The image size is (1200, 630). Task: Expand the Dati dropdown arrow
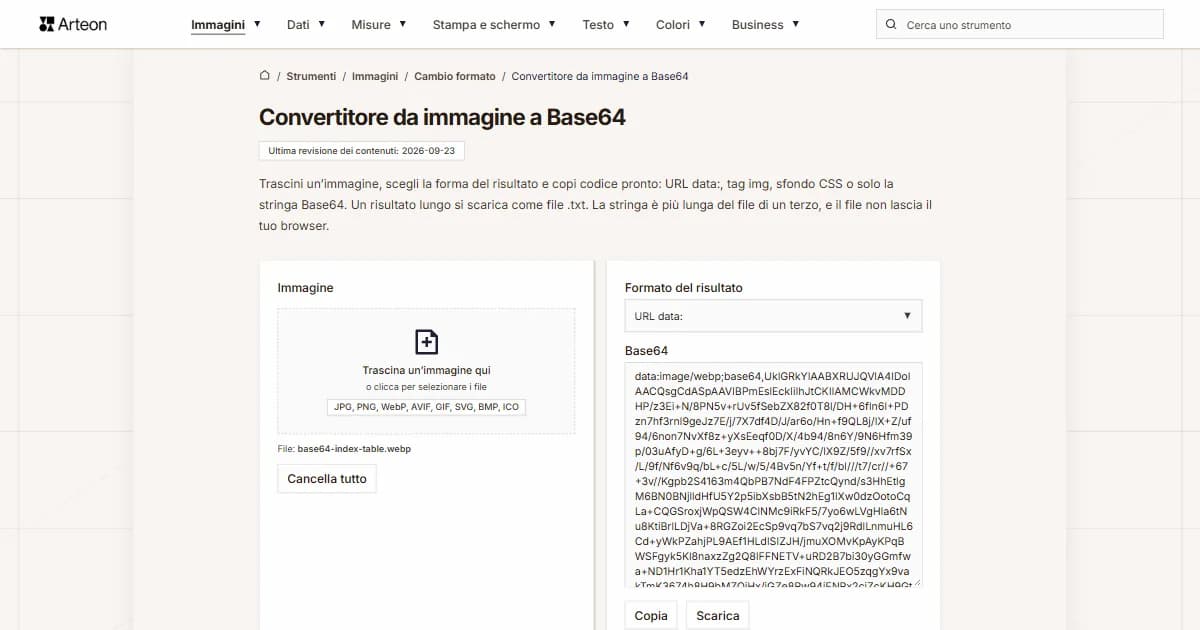tap(321, 24)
